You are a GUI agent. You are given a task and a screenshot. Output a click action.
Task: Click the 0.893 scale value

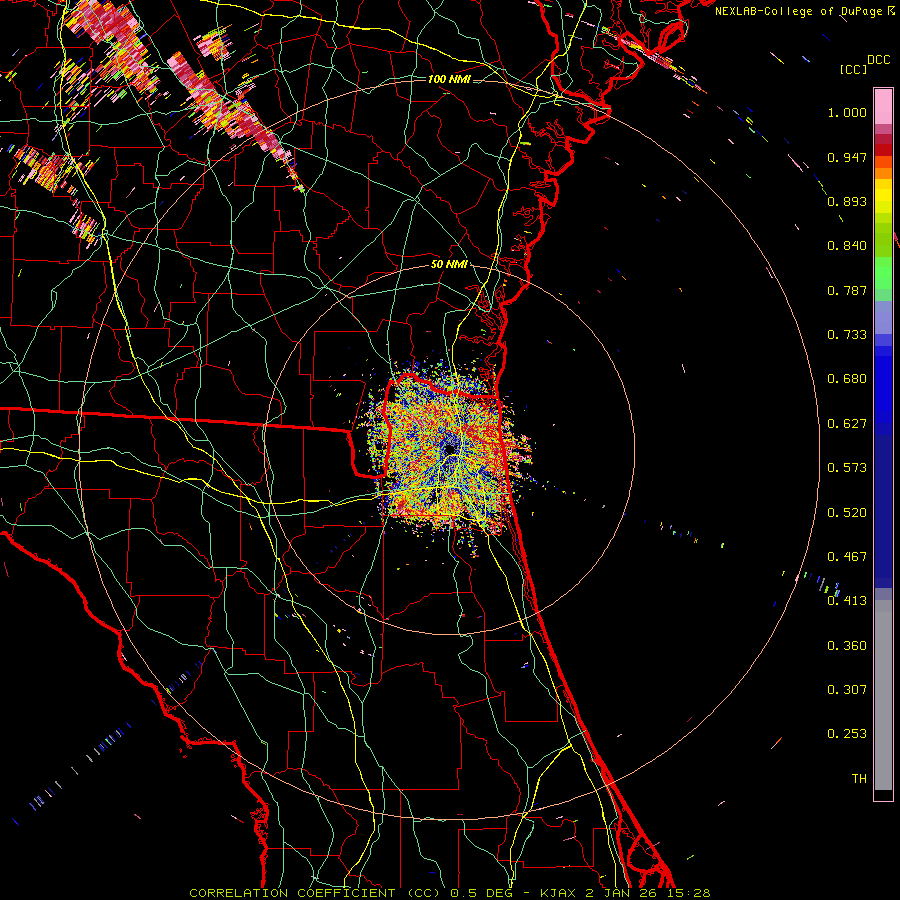coord(847,201)
